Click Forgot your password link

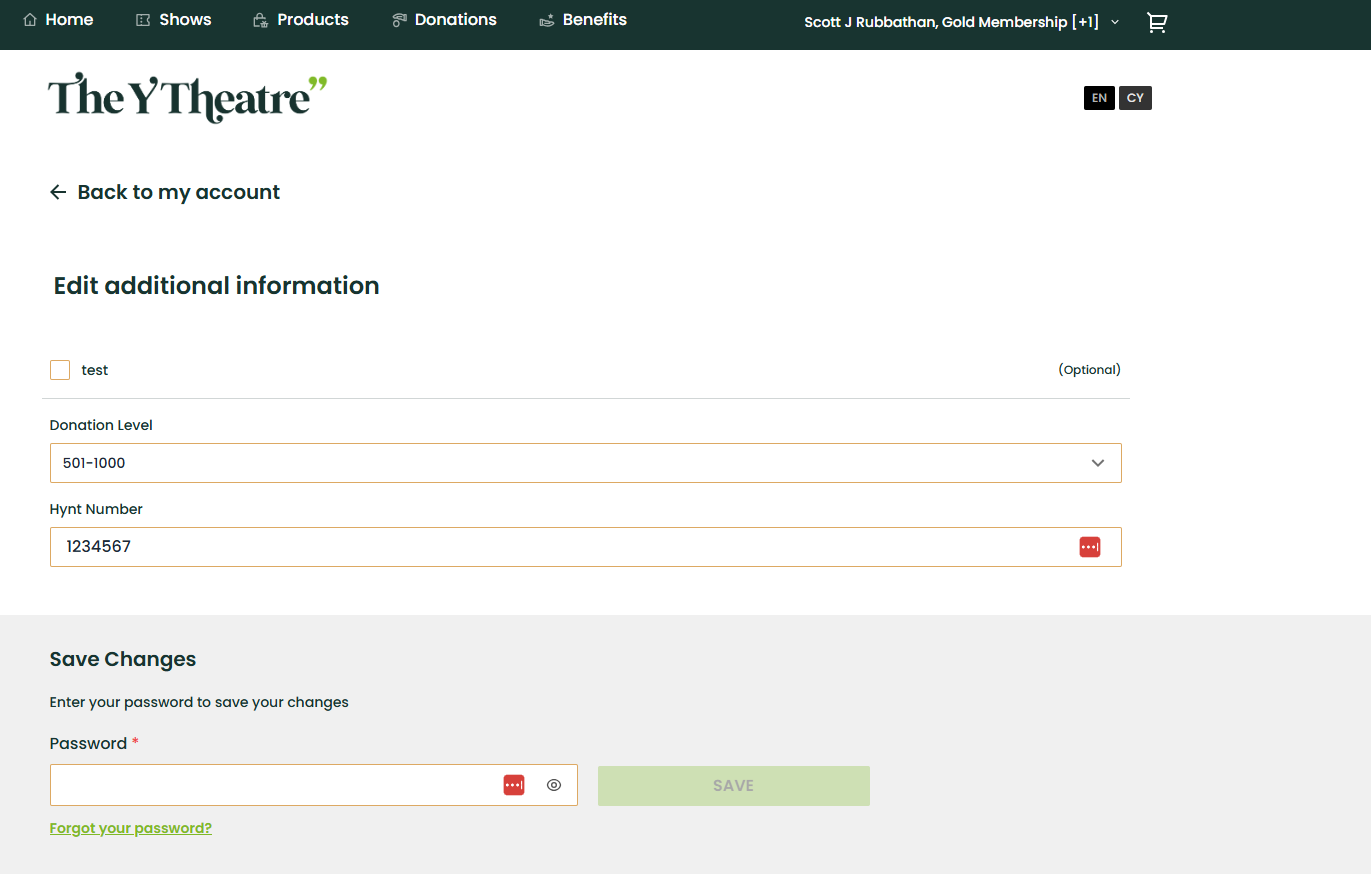(x=131, y=828)
